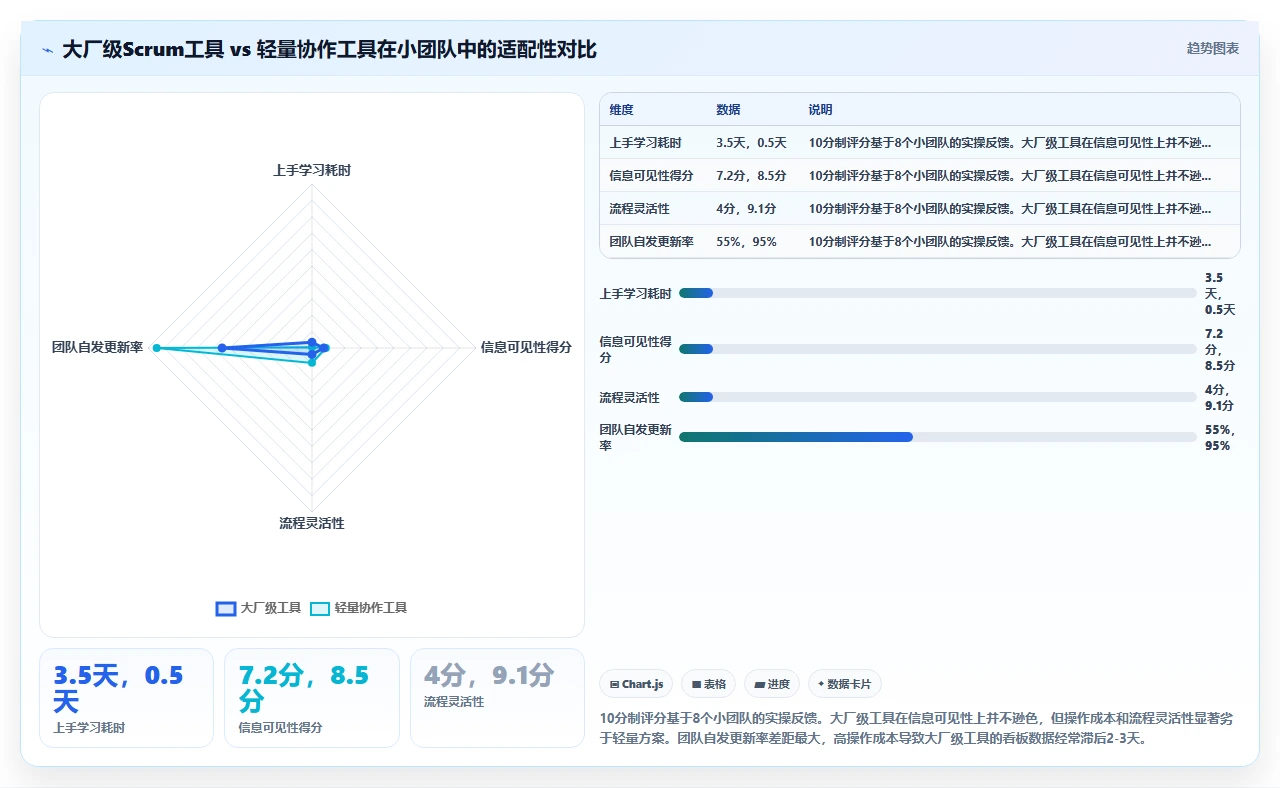Click the trend icon beside the title
The width and height of the screenshot is (1280, 788).
coord(48,50)
